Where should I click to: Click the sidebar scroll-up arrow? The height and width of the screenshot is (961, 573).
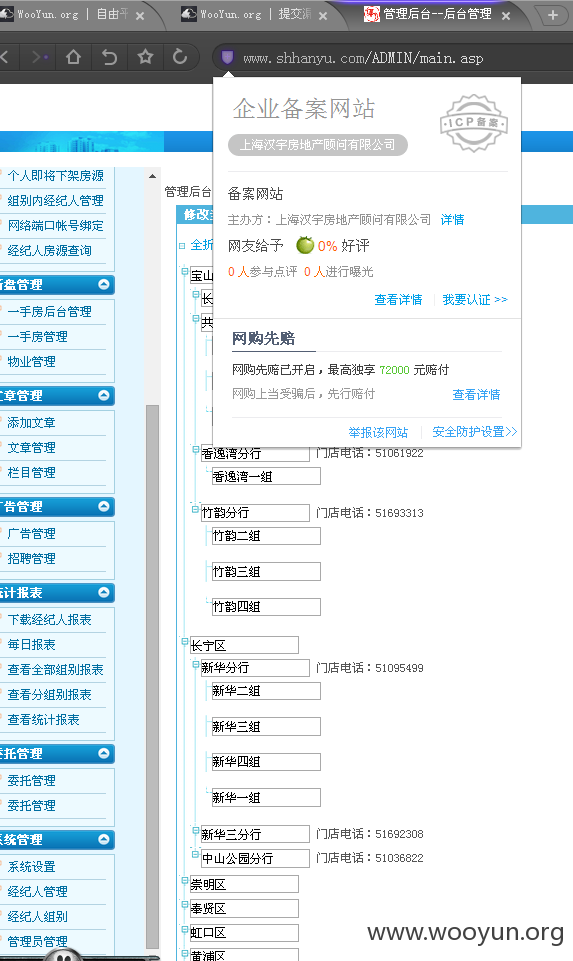coord(152,177)
